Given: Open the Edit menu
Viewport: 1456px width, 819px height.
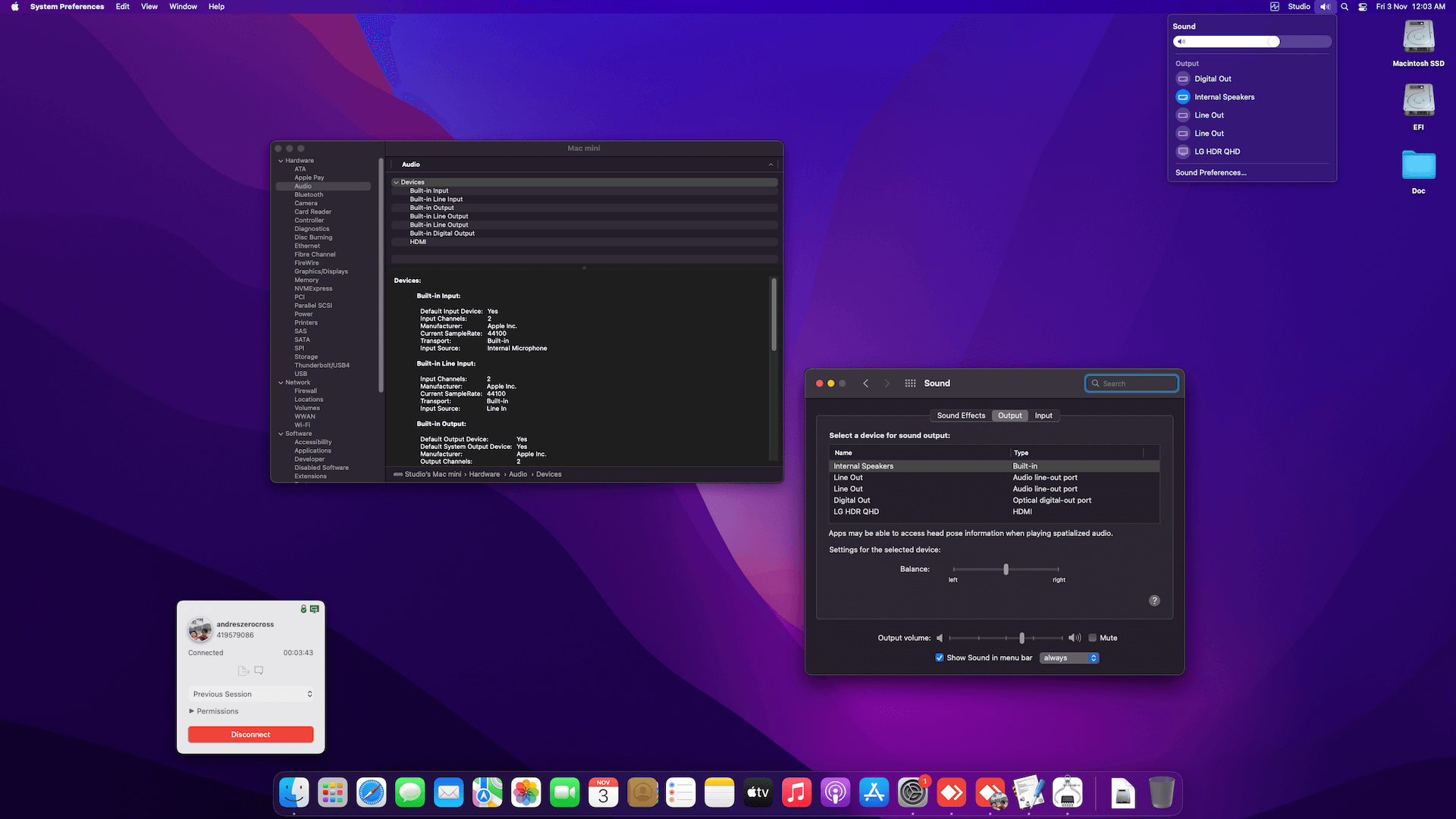Looking at the screenshot, I should 122,6.
